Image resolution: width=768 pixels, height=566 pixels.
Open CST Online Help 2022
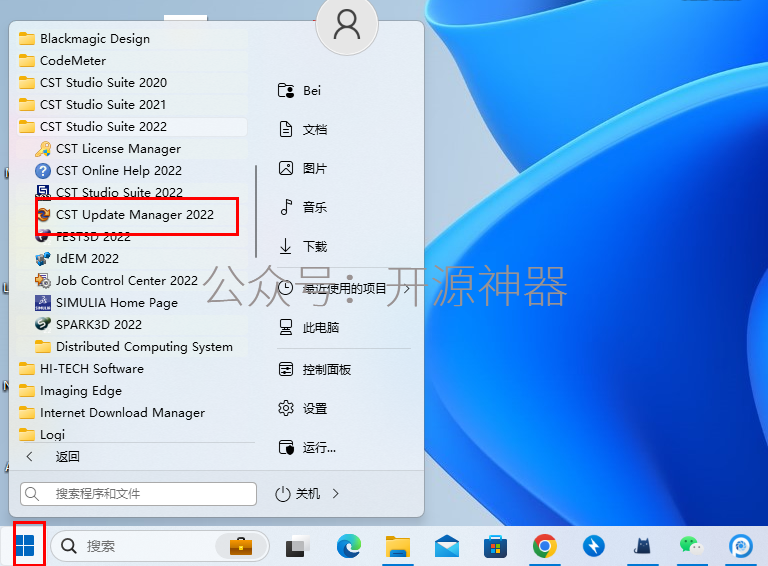pyautogui.click(x=118, y=170)
